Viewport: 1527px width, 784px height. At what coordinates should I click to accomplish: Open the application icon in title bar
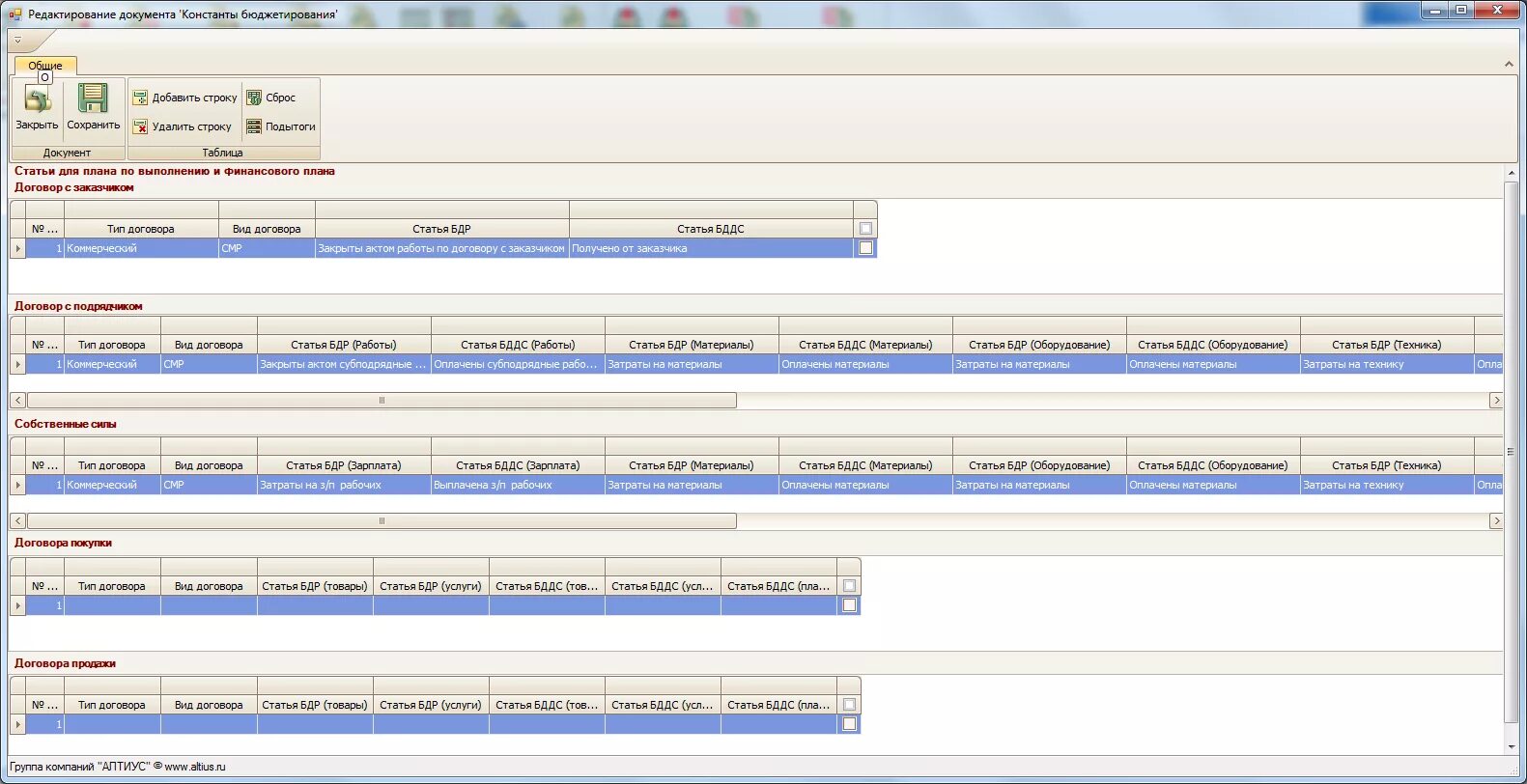[14, 14]
